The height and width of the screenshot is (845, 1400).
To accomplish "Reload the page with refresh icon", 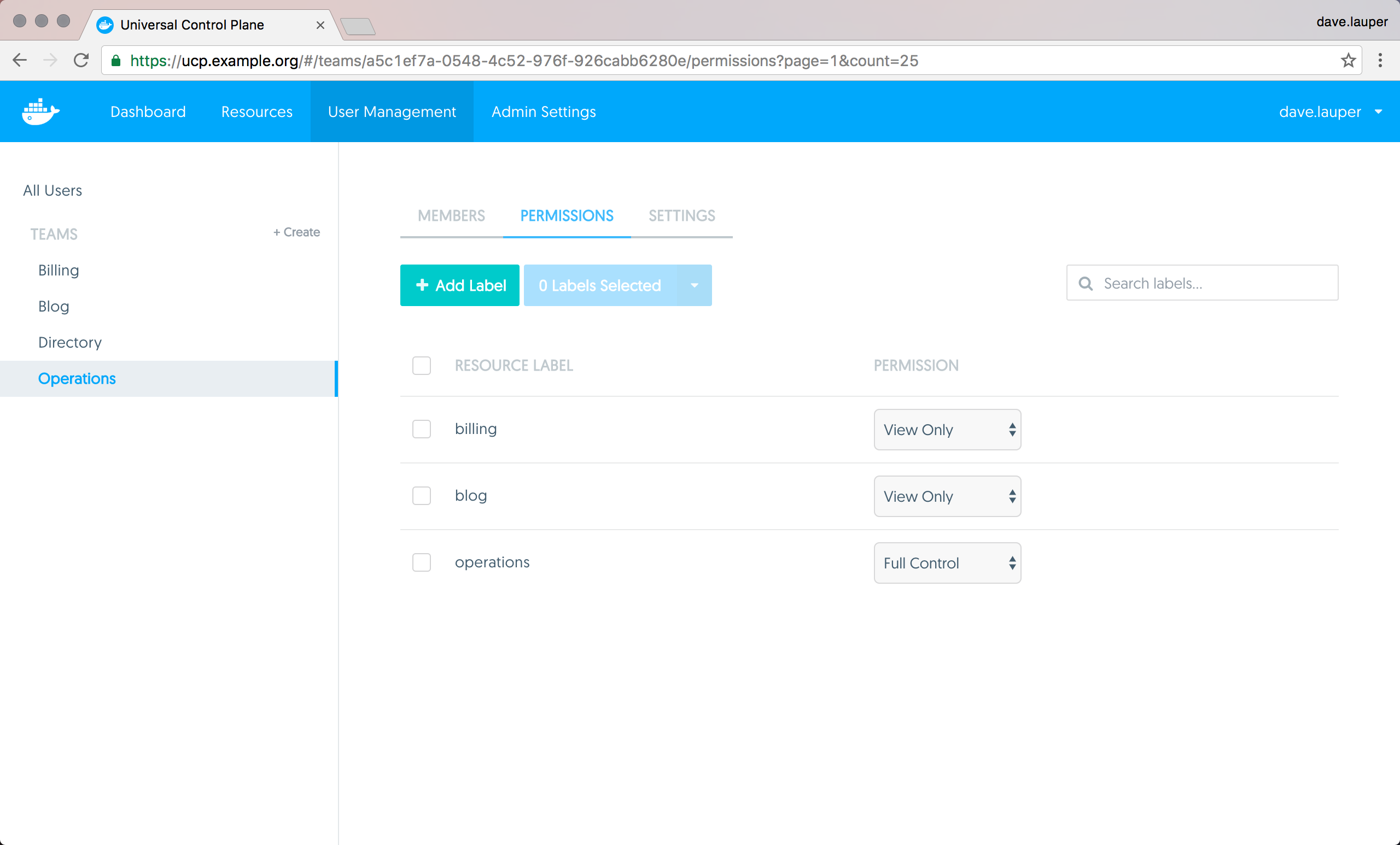I will click(81, 60).
